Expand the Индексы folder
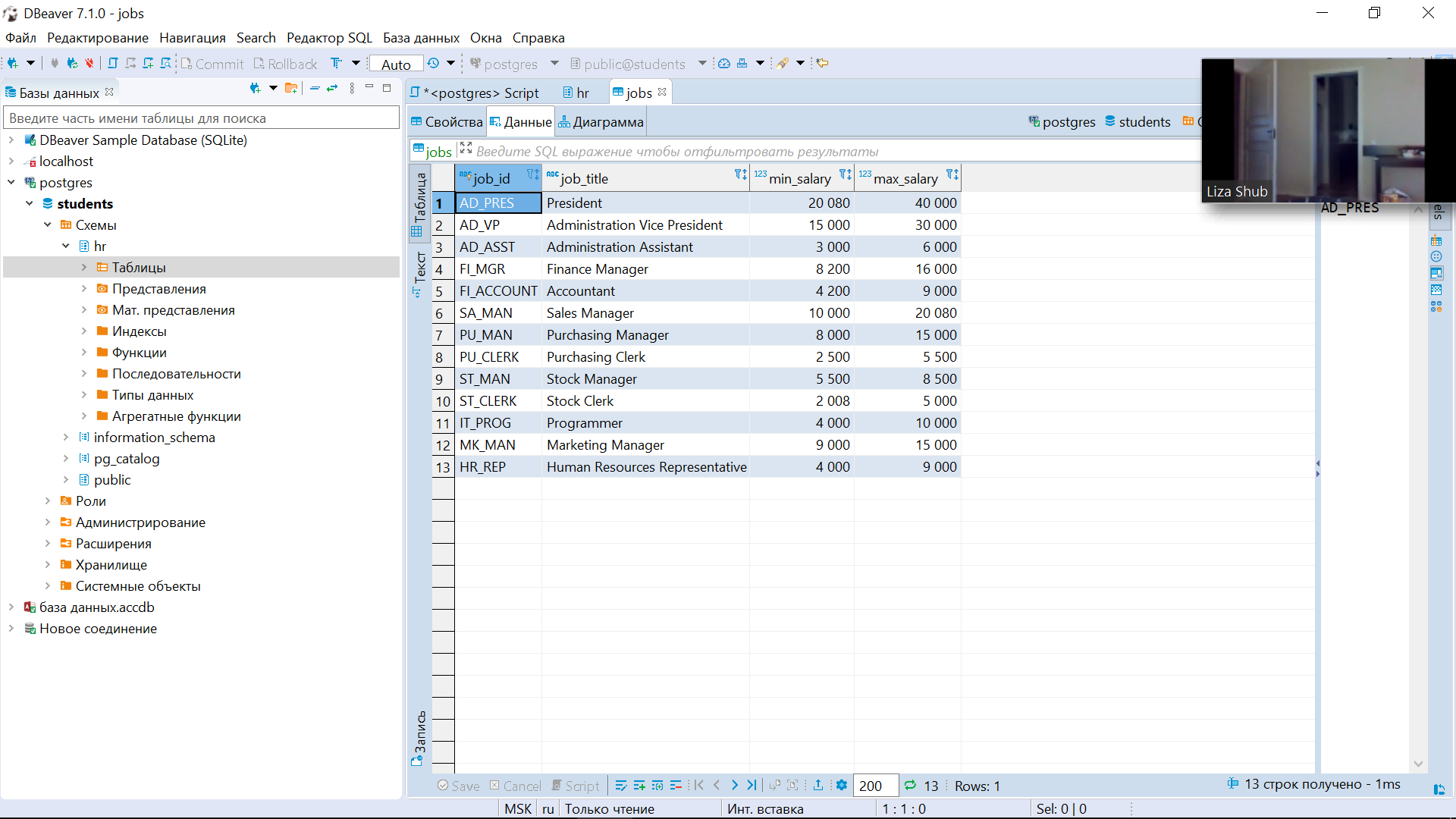 click(x=84, y=331)
